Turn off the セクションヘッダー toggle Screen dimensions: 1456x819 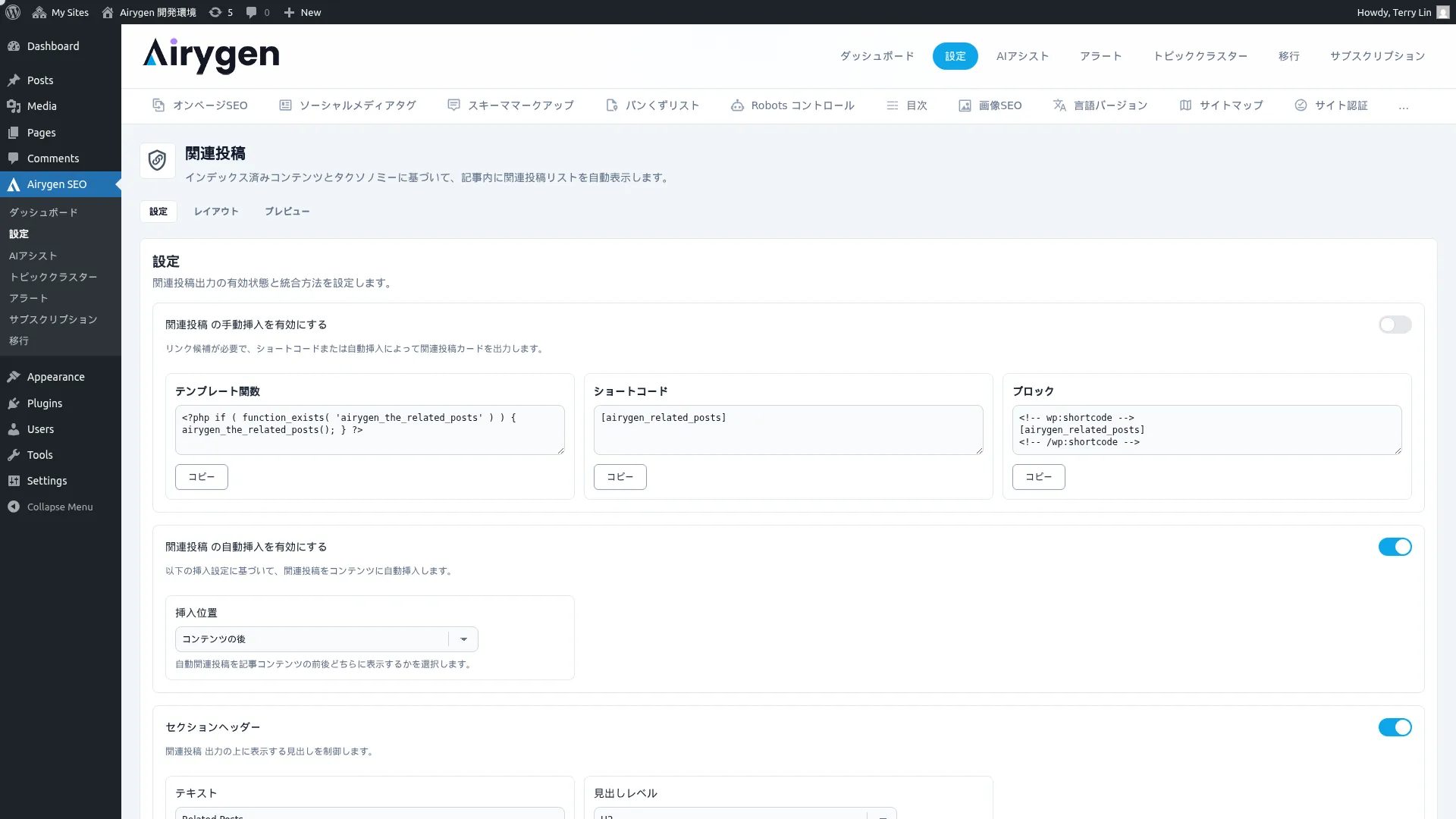(1395, 727)
